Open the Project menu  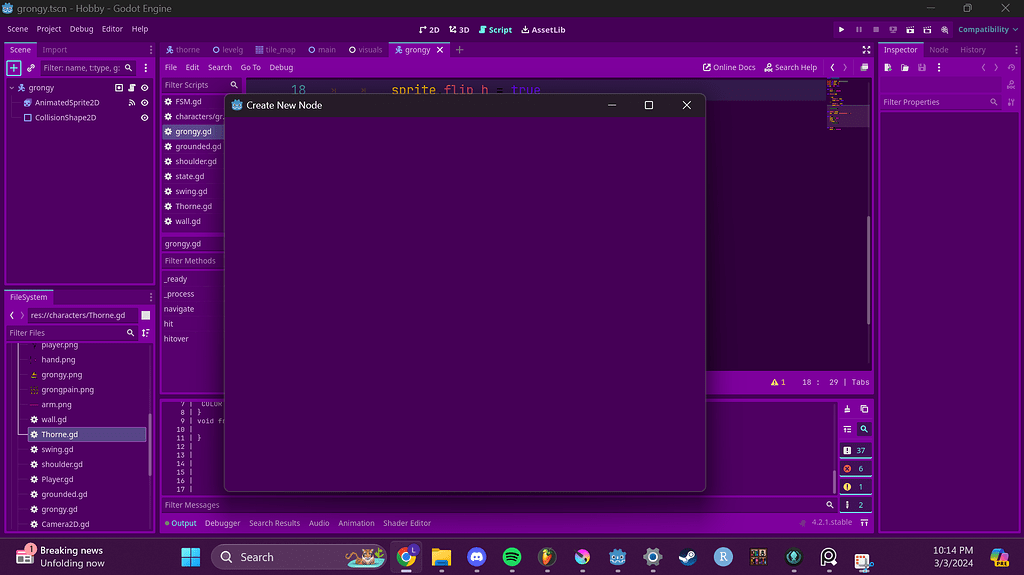(x=49, y=29)
